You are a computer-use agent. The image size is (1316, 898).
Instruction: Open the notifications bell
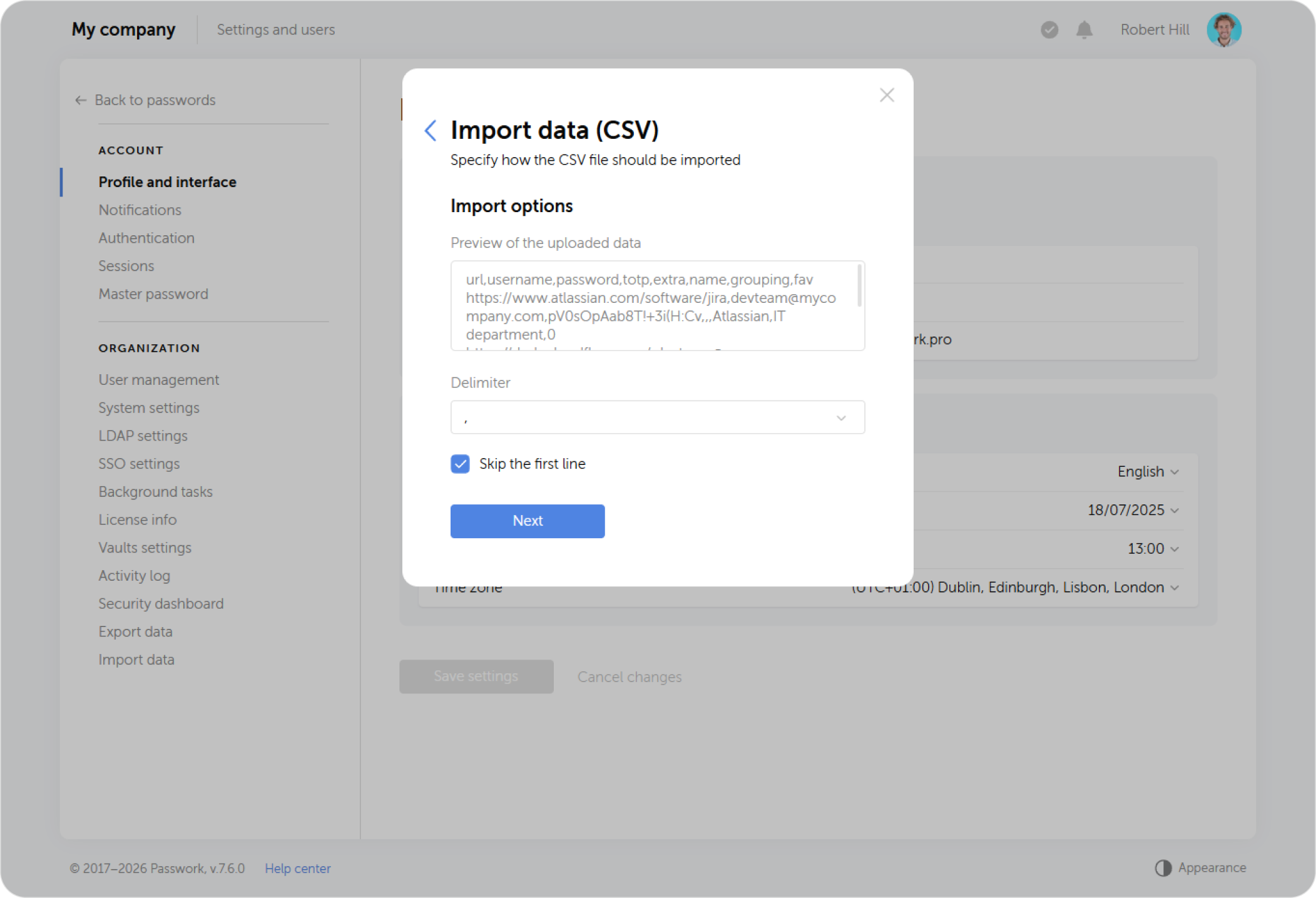pyautogui.click(x=1084, y=29)
